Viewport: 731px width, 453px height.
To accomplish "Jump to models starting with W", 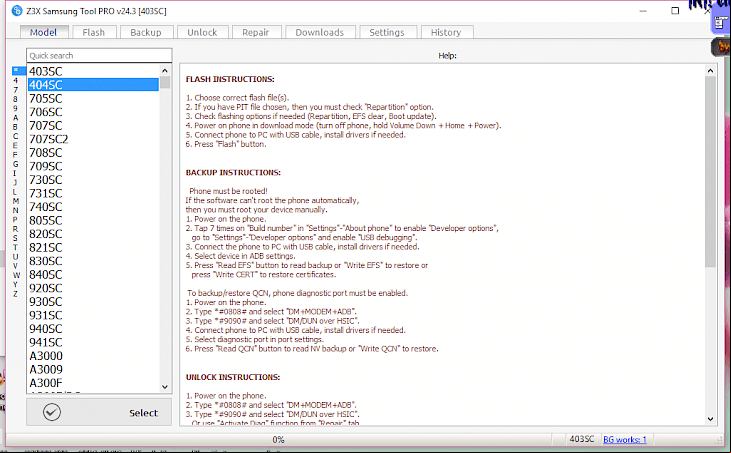I will 15,275.
